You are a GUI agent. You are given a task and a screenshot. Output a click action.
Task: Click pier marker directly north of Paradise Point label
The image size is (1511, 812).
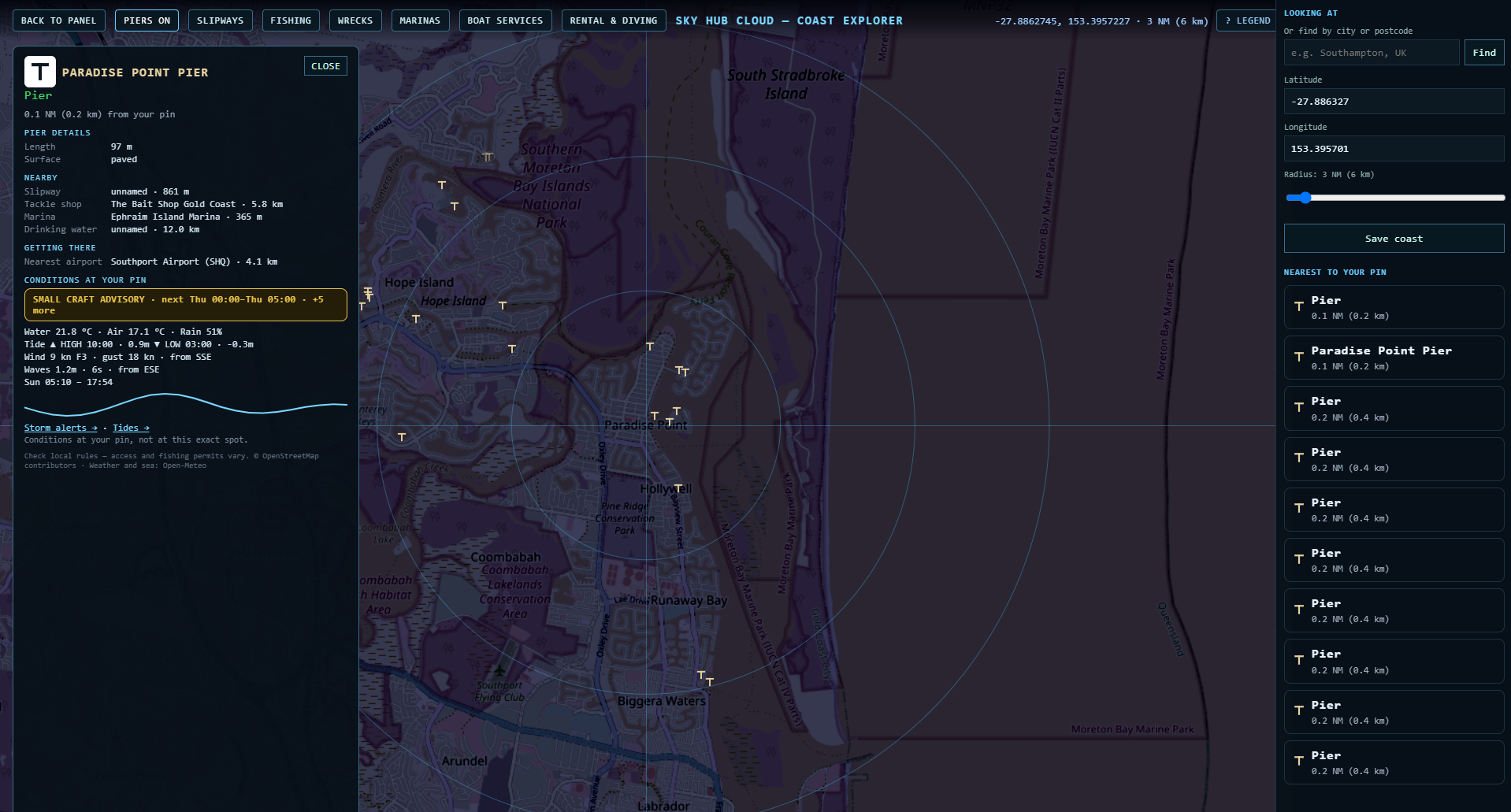click(655, 416)
